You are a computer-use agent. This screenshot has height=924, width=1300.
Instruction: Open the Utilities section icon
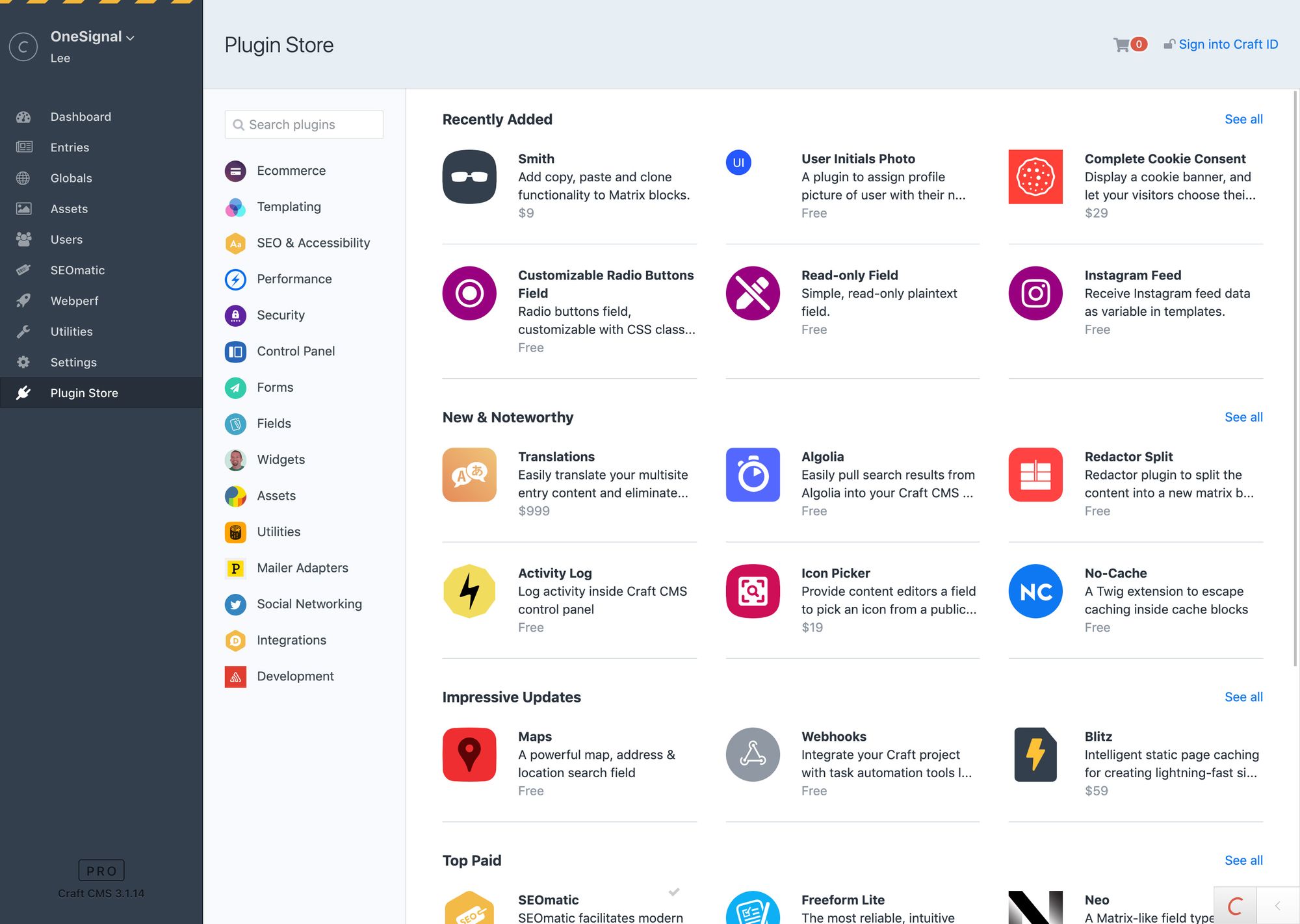[24, 331]
